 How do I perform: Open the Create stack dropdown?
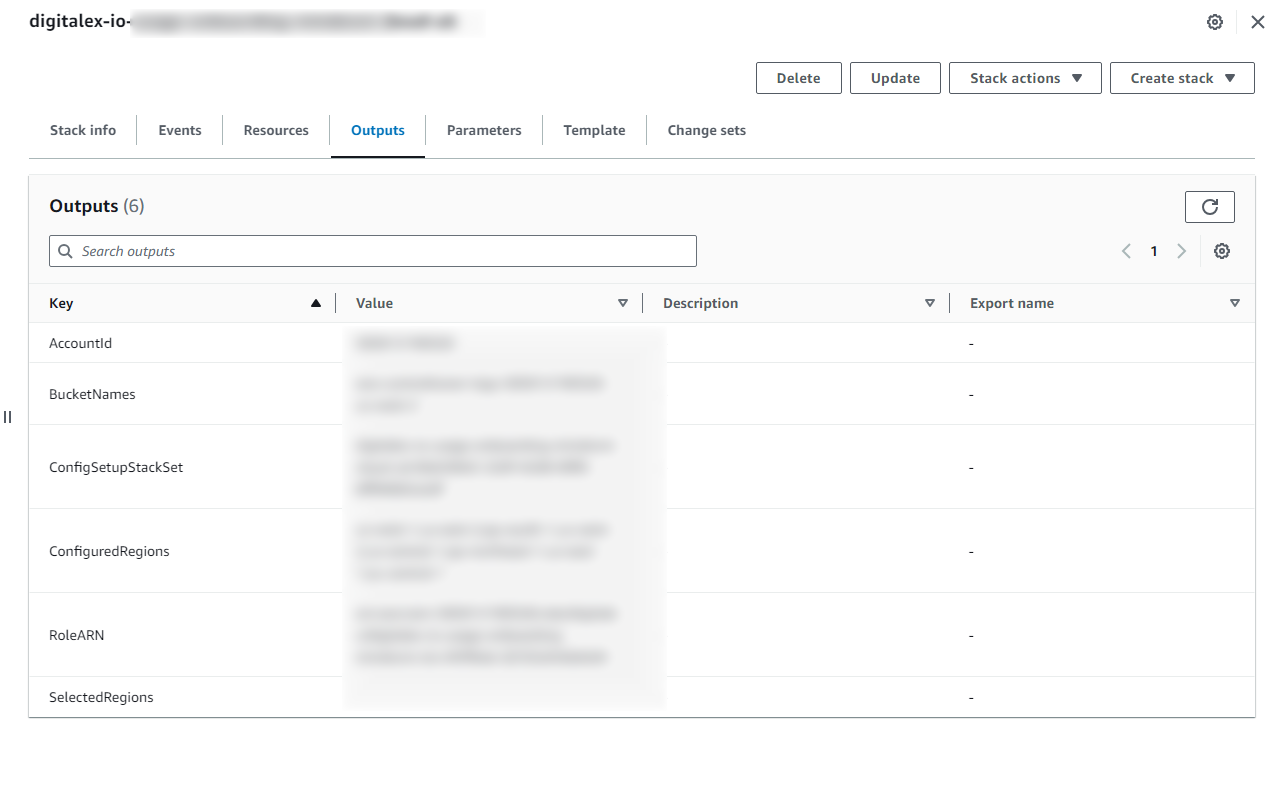tap(1182, 78)
